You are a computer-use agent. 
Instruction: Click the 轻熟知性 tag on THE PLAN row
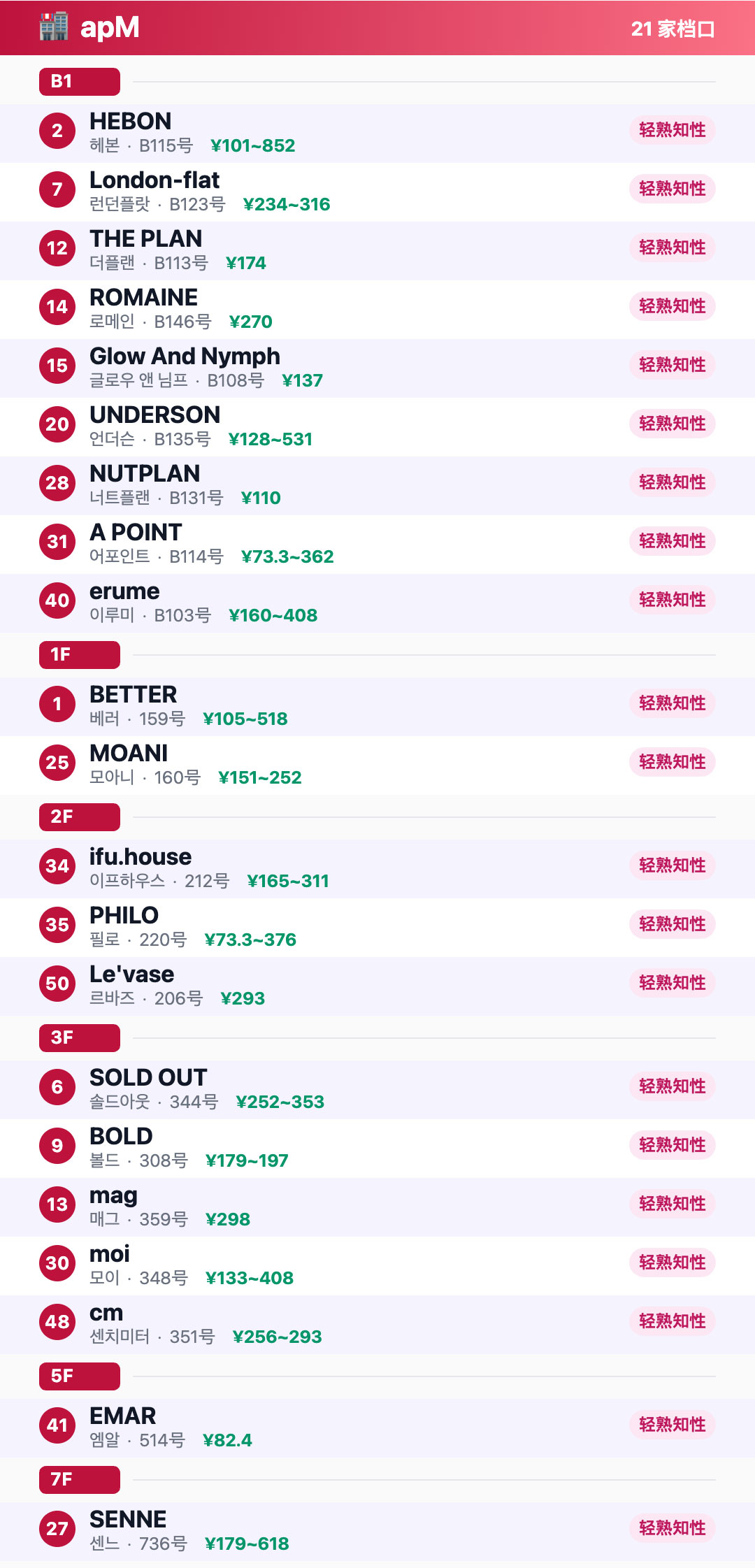[673, 247]
